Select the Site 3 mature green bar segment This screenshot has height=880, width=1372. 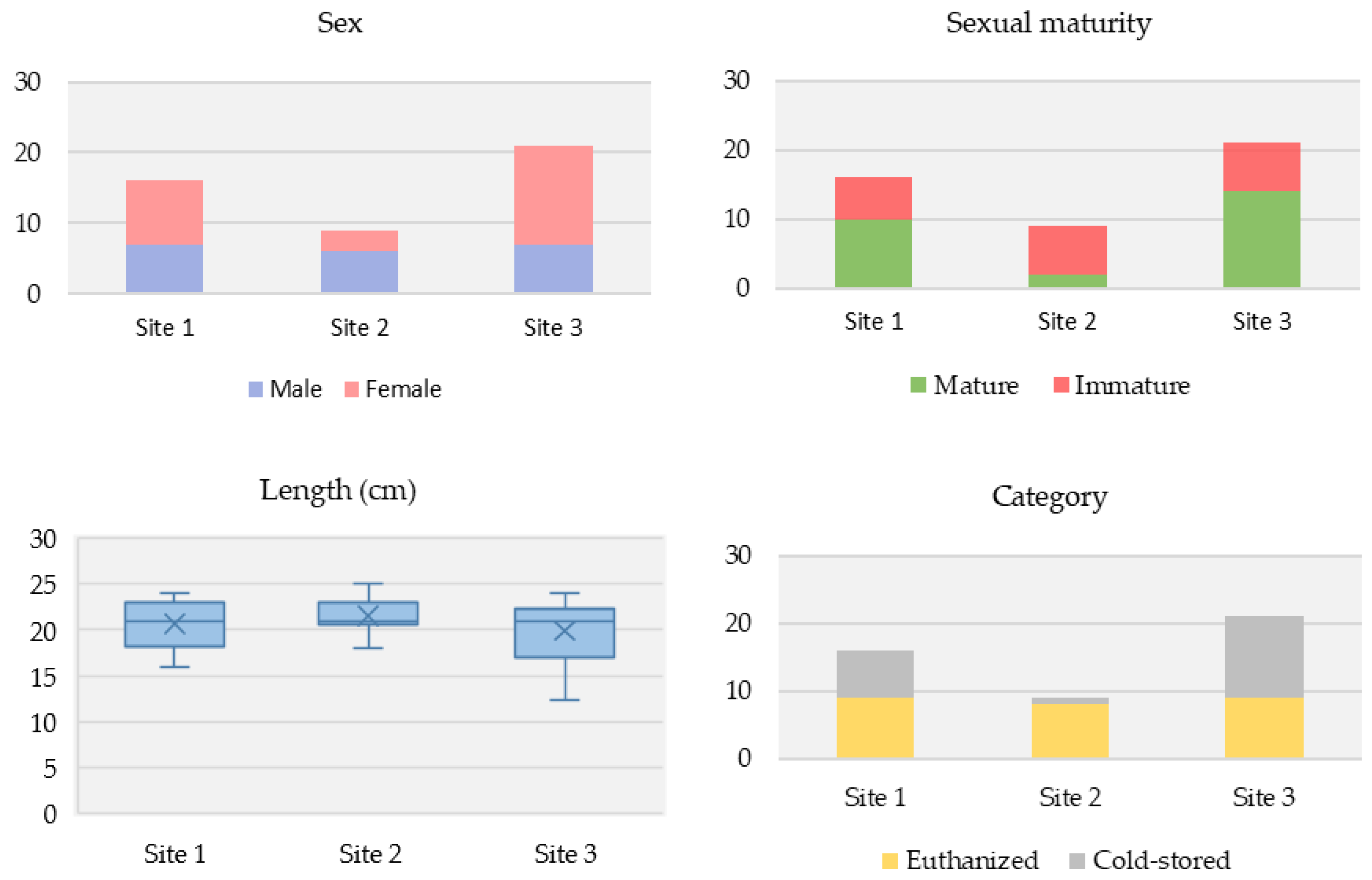(1261, 239)
